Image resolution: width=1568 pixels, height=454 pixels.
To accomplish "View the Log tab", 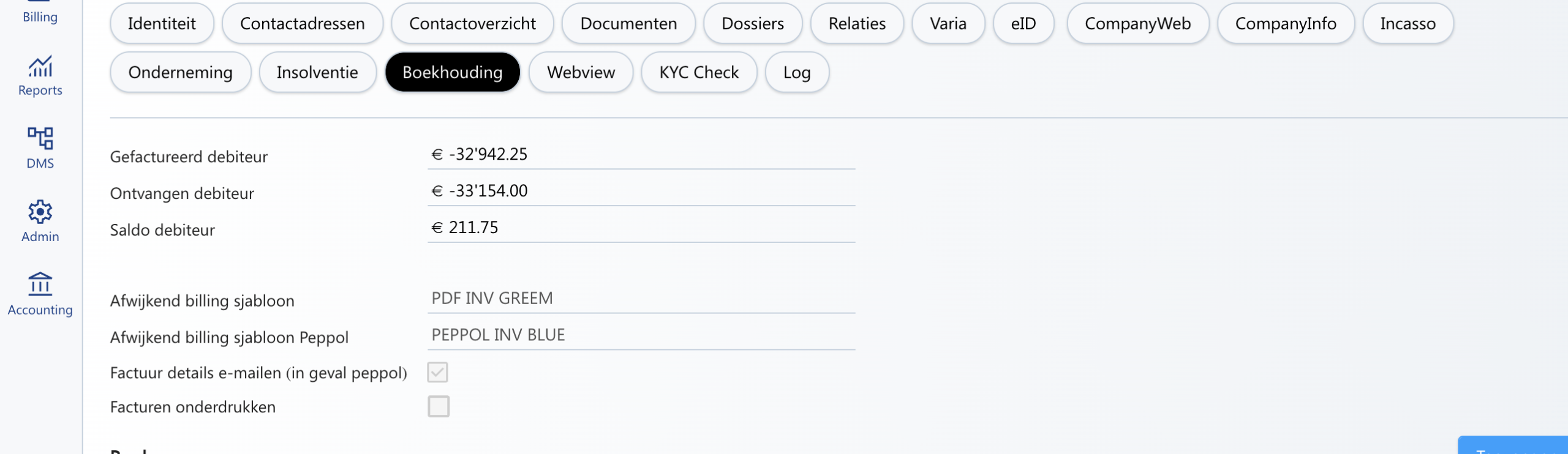I will (796, 72).
